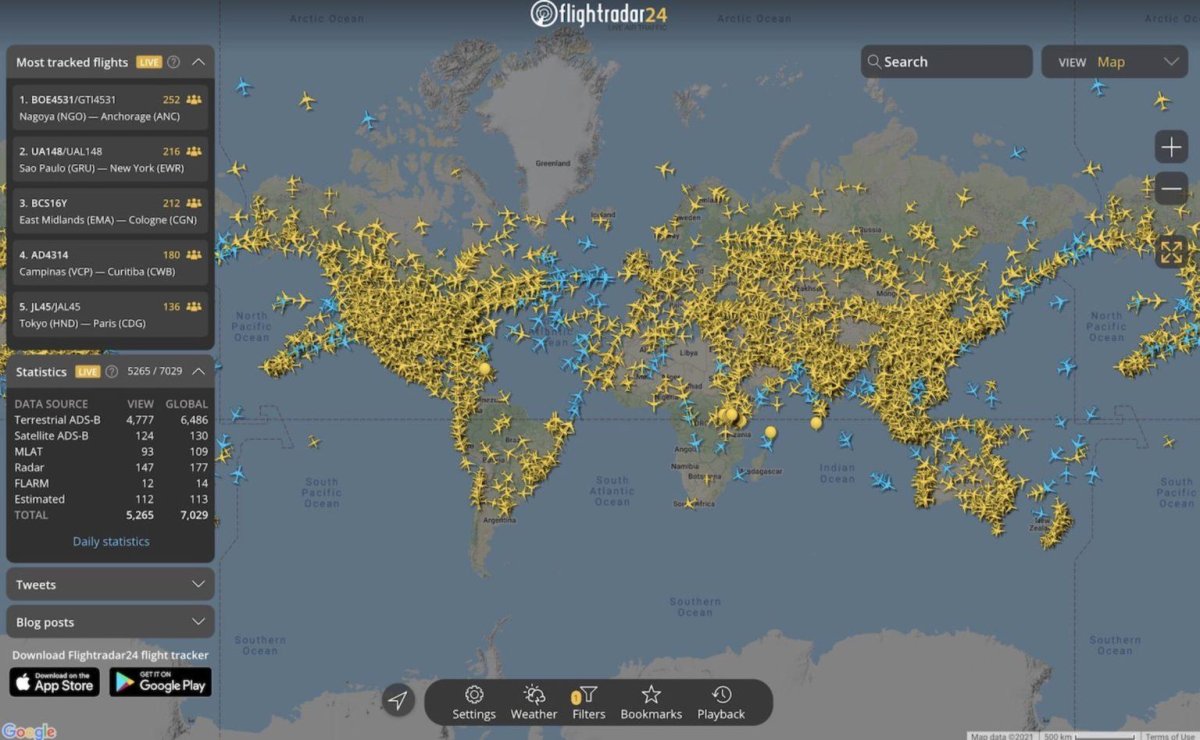
Task: Open the VIEW Map dropdown
Action: coord(1114,62)
